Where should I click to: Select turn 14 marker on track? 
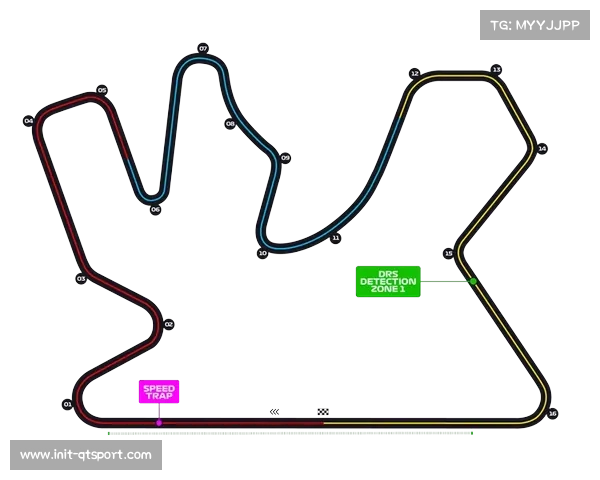click(542, 148)
